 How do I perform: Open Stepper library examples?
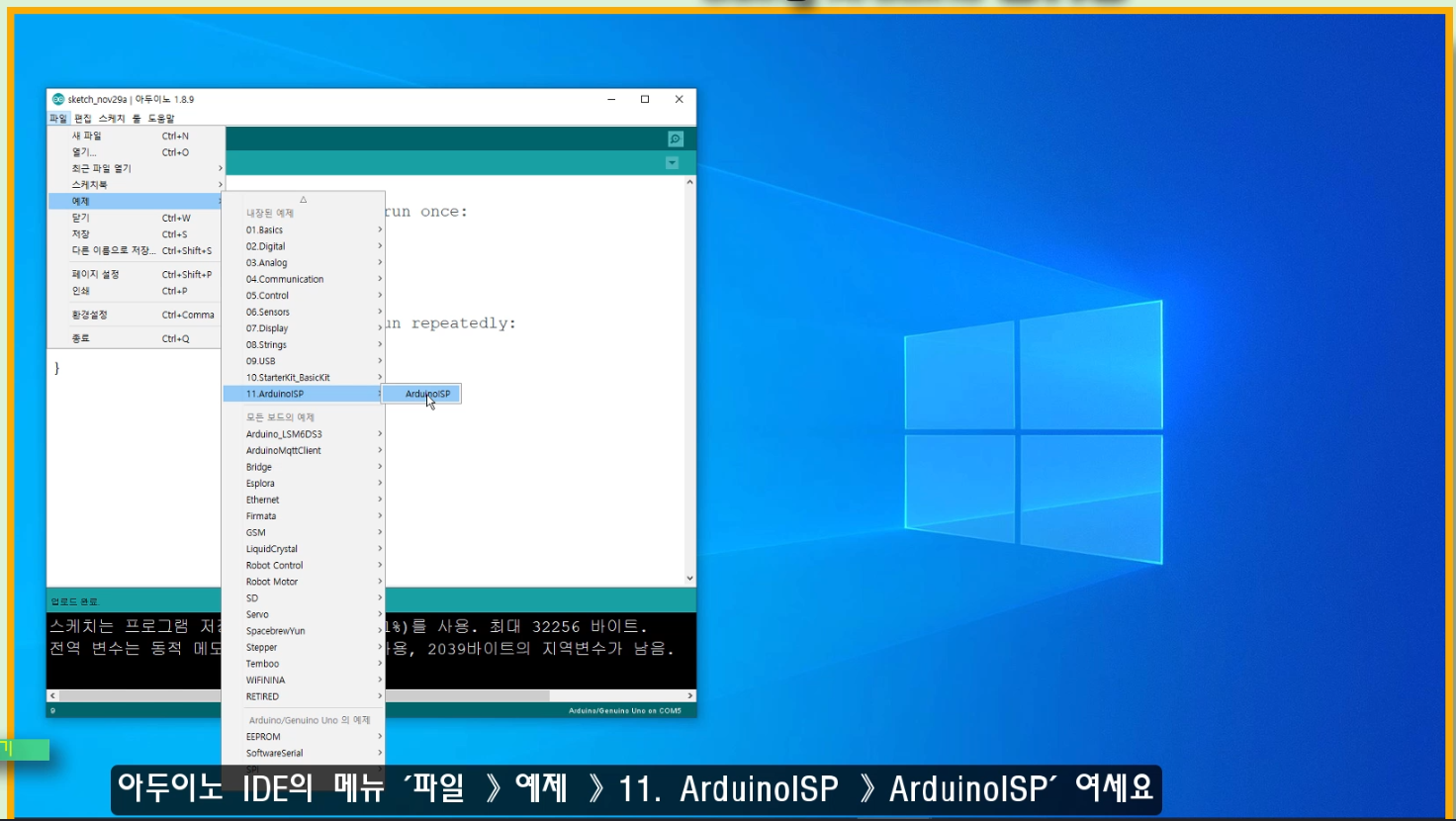click(304, 647)
